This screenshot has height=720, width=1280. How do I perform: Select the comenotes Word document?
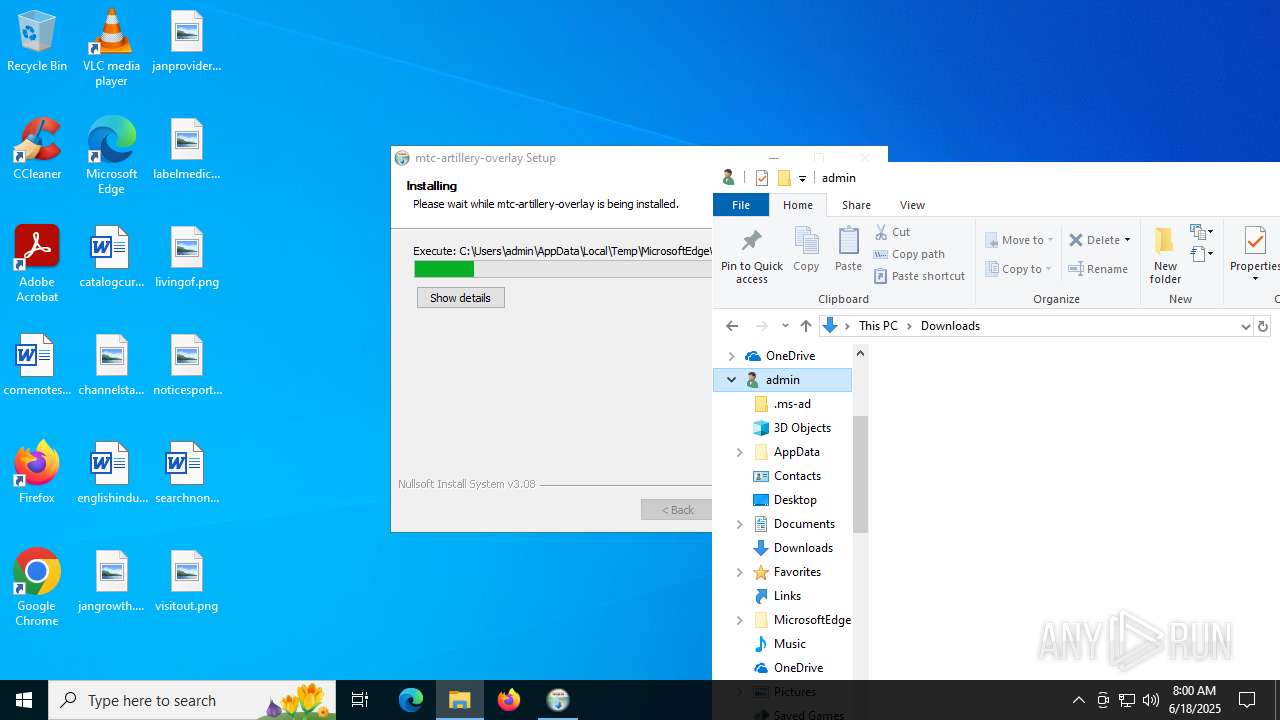click(x=37, y=366)
